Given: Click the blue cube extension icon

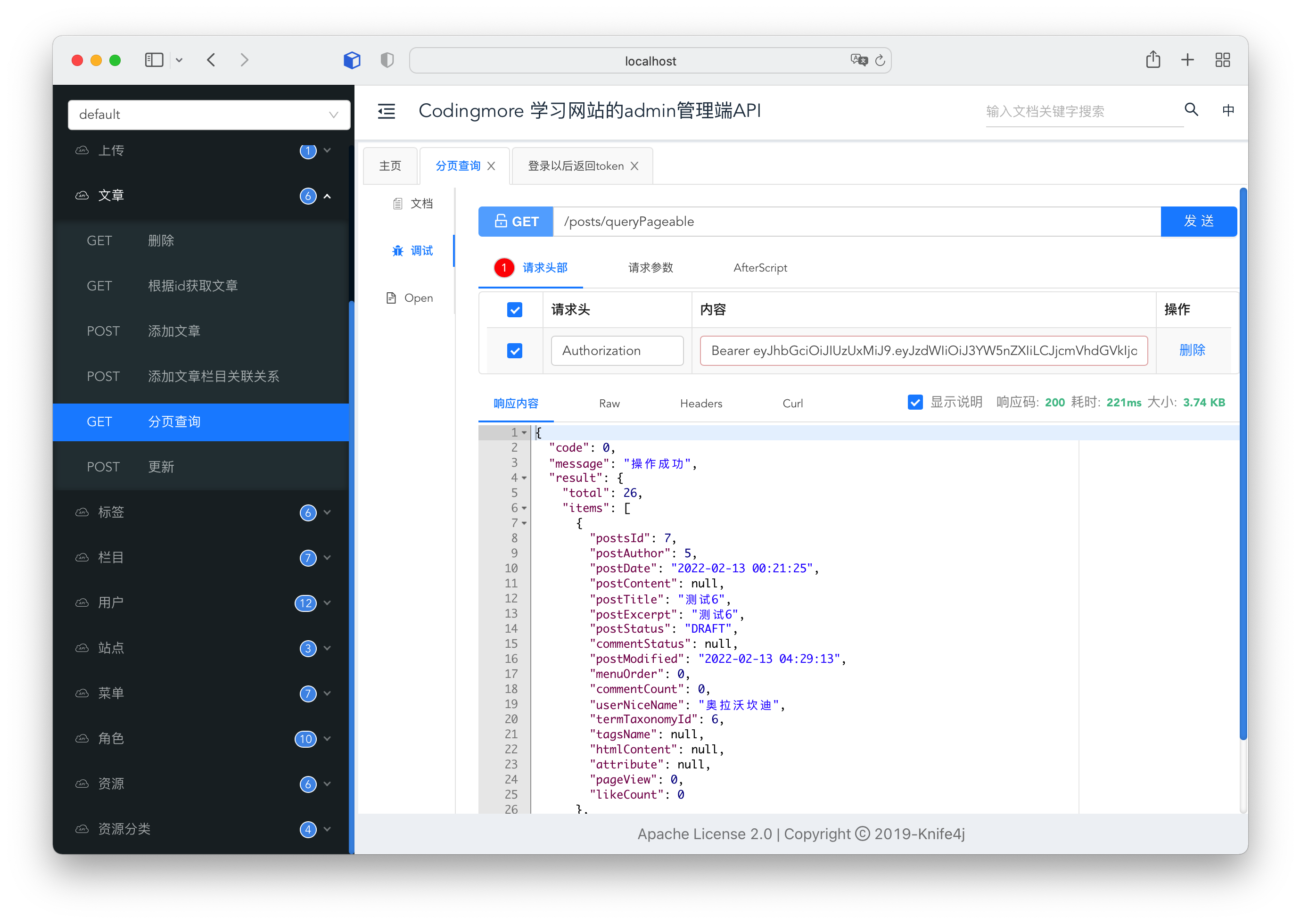Looking at the screenshot, I should point(352,60).
